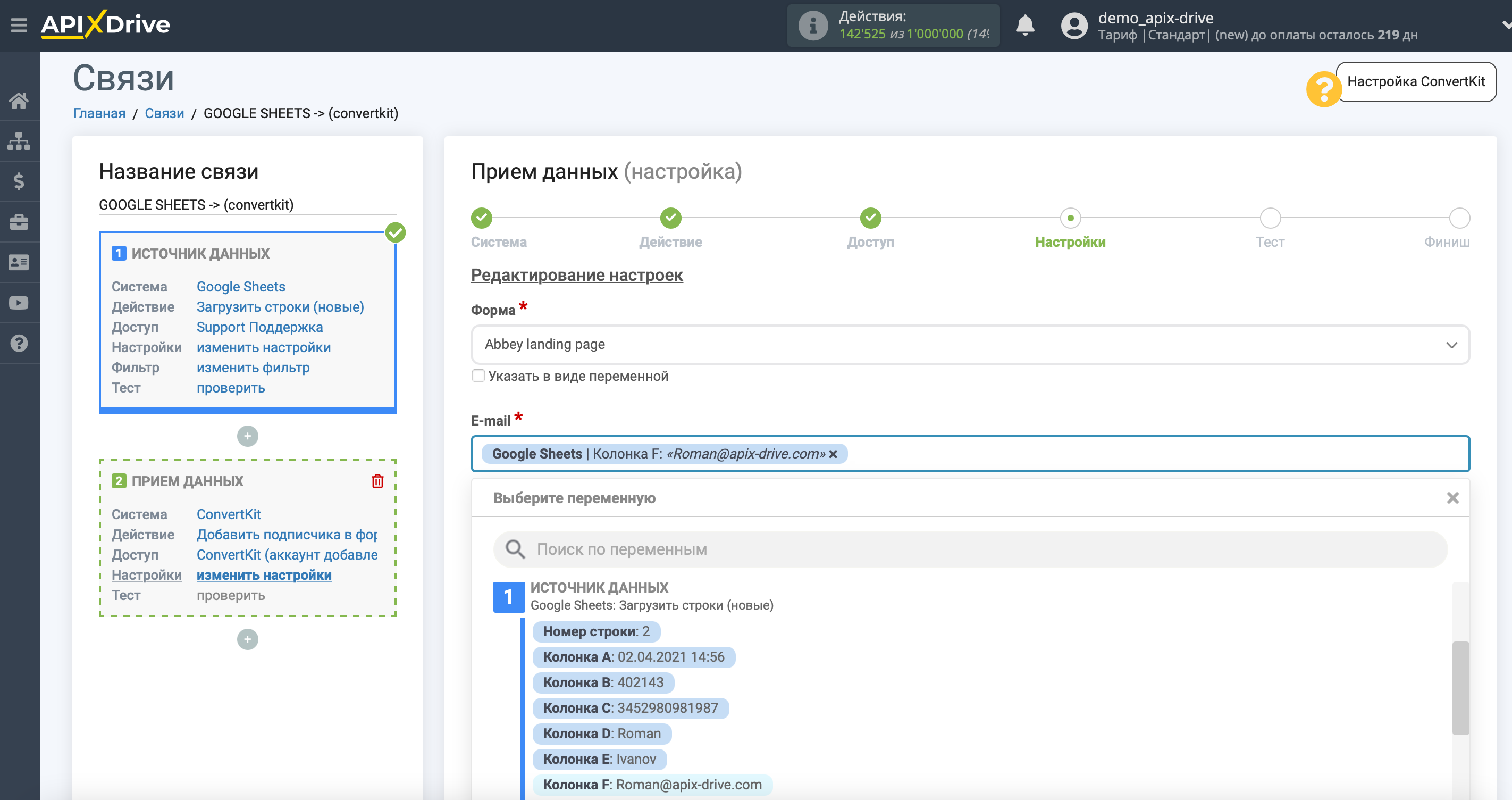Viewport: 1512px width, 800px height.
Task: Expand the user account menu arrow
Action: pos(1506,25)
